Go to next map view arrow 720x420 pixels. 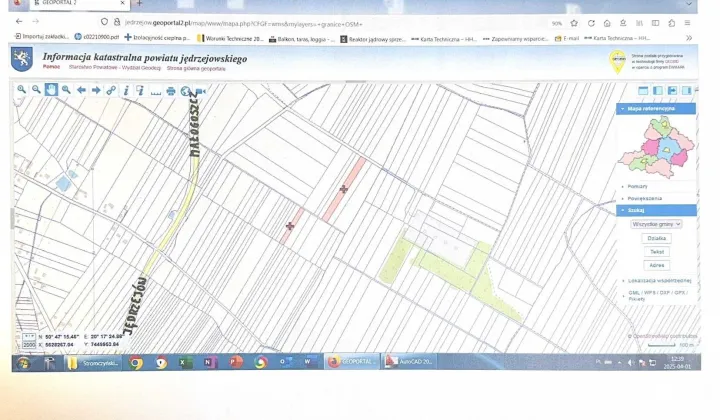[97, 90]
